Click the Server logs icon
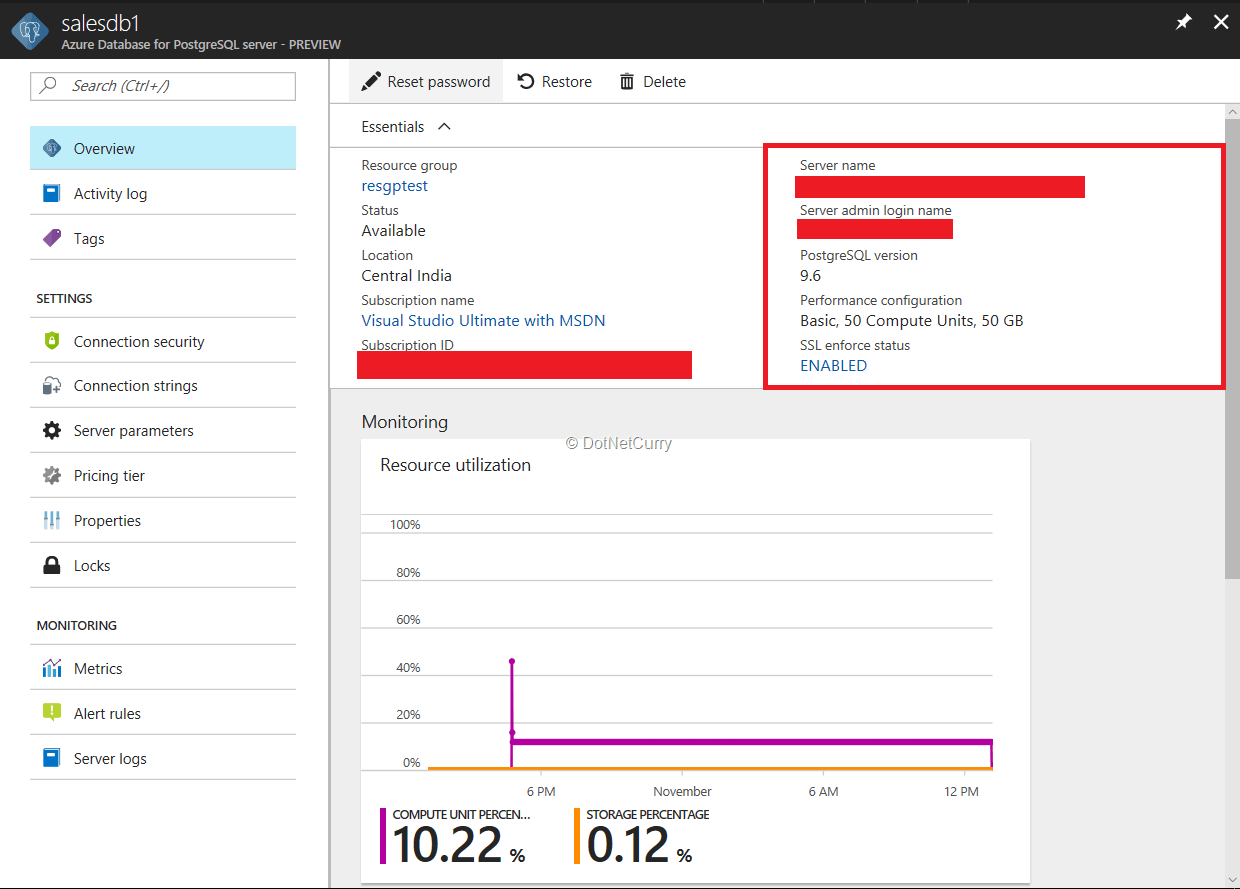Viewport: 1240px width, 889px height. point(52,758)
